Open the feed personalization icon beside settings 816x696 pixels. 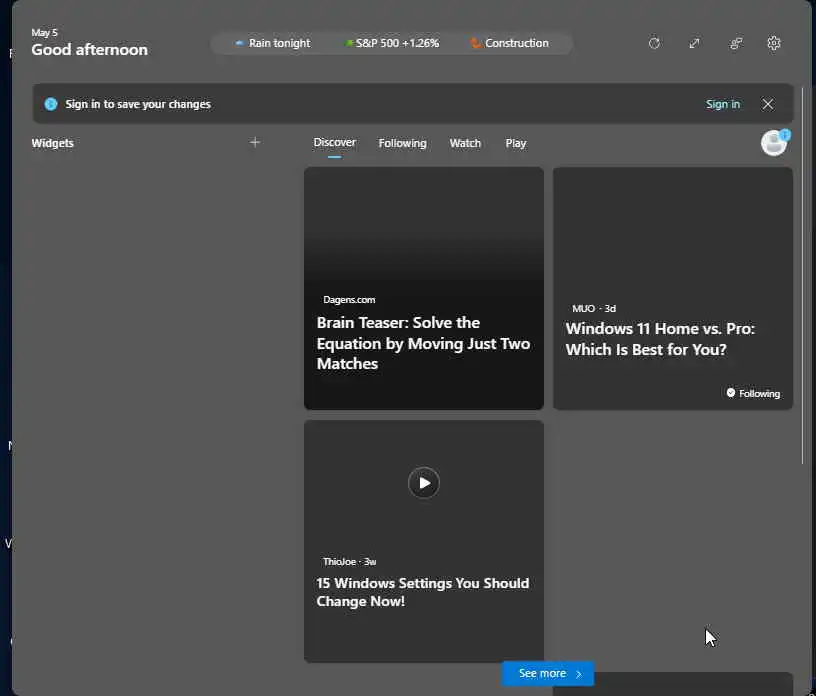coord(735,43)
